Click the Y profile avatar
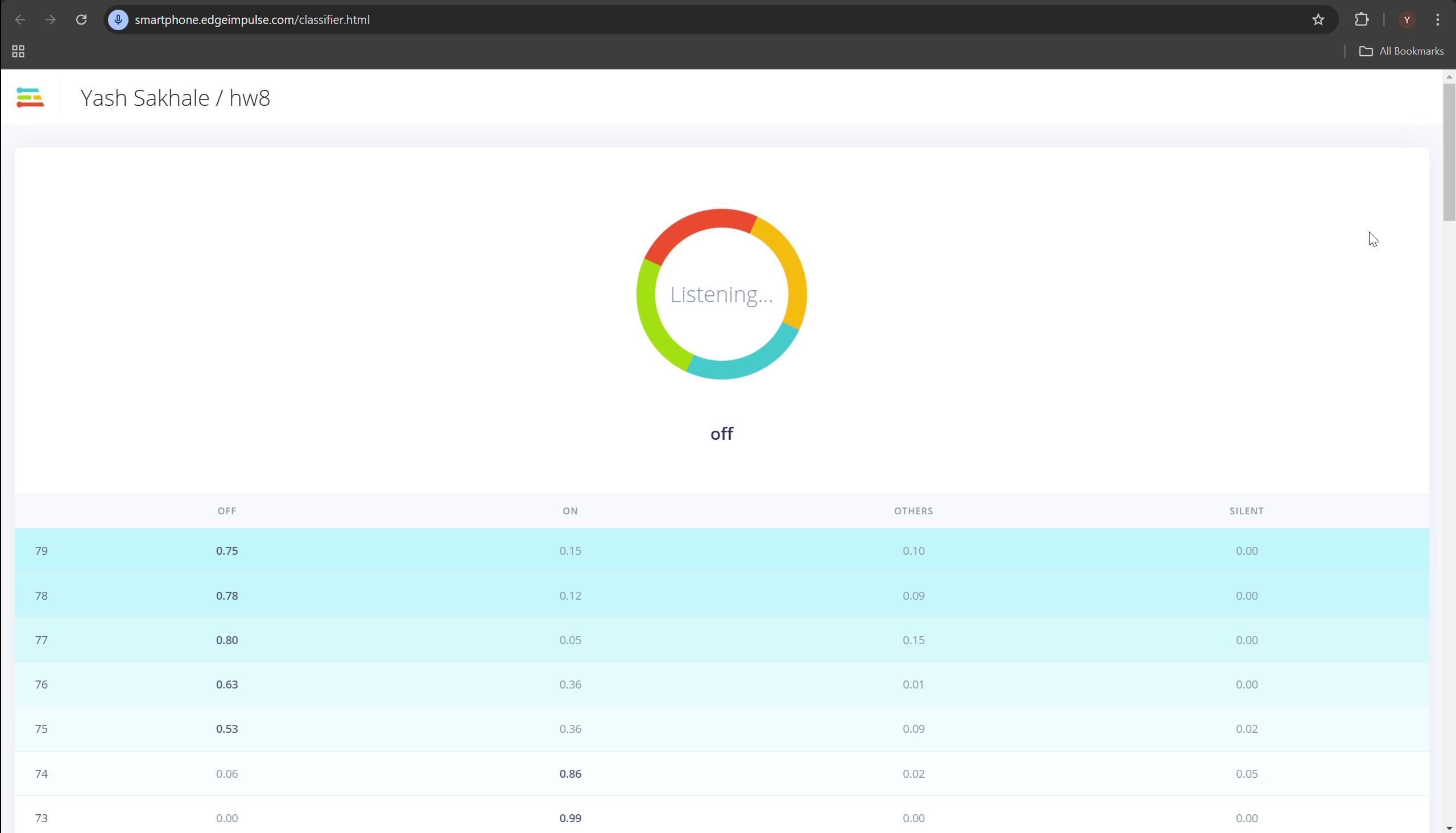This screenshot has width=1456, height=833. pyautogui.click(x=1407, y=20)
